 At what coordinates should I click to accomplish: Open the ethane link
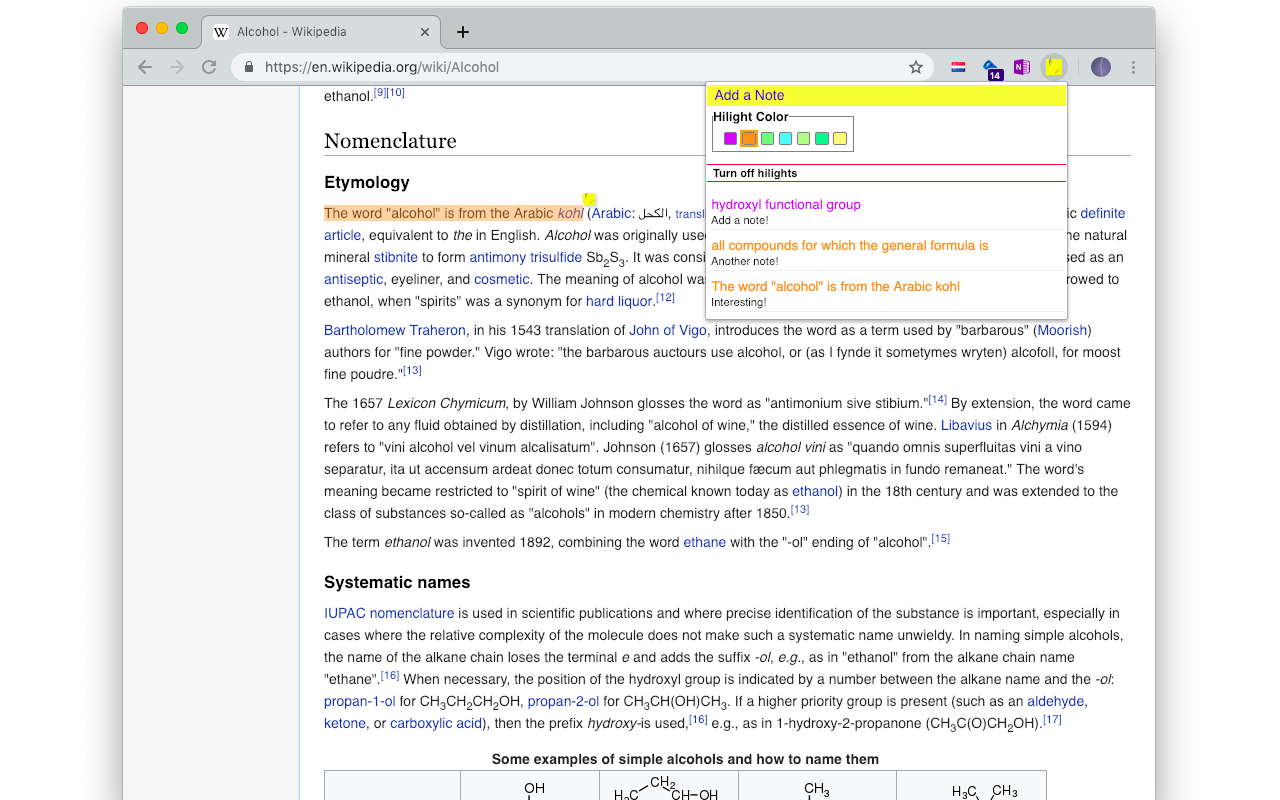point(704,542)
